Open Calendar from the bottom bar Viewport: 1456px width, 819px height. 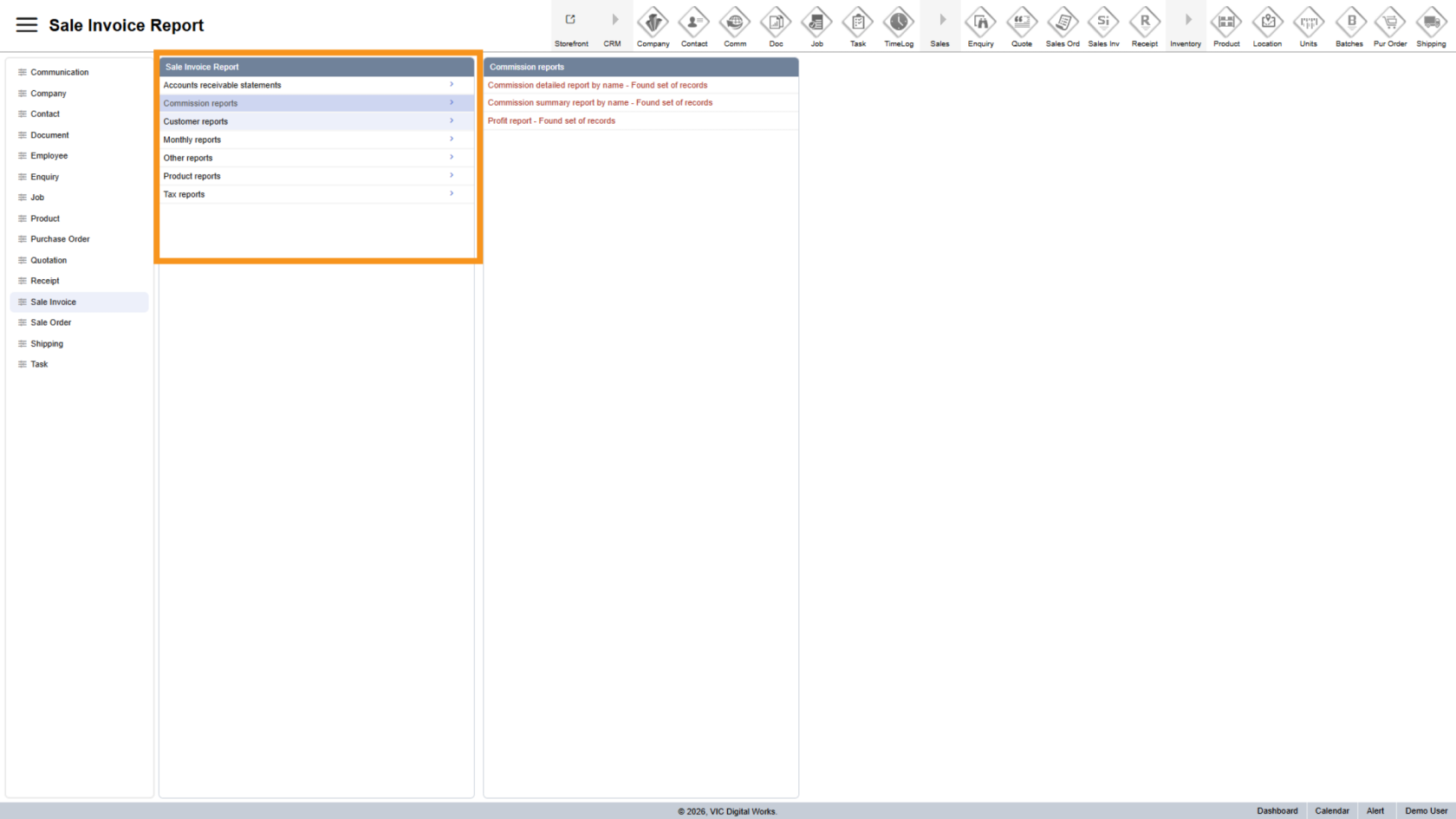tap(1331, 811)
